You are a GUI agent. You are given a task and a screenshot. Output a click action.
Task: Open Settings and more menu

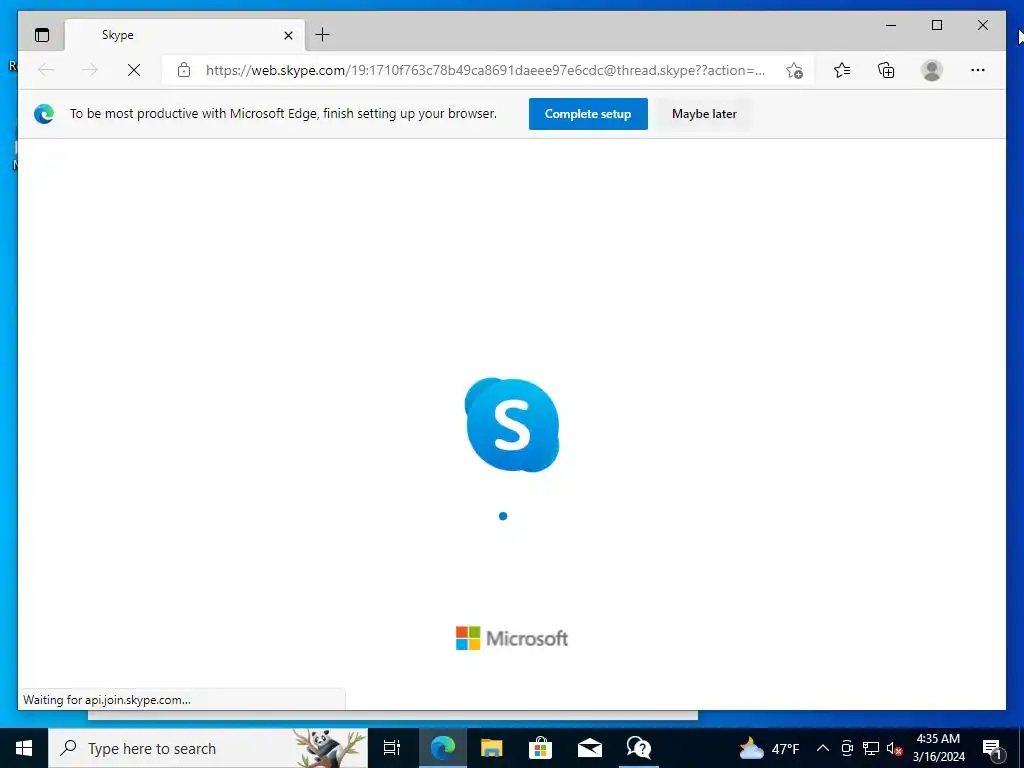pyautogui.click(x=978, y=70)
